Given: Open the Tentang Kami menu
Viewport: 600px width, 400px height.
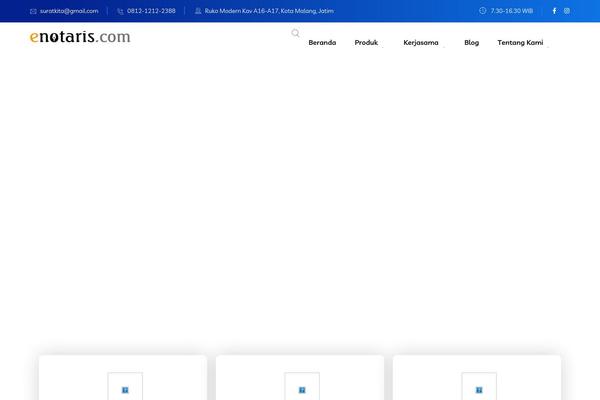Looking at the screenshot, I should coord(520,42).
